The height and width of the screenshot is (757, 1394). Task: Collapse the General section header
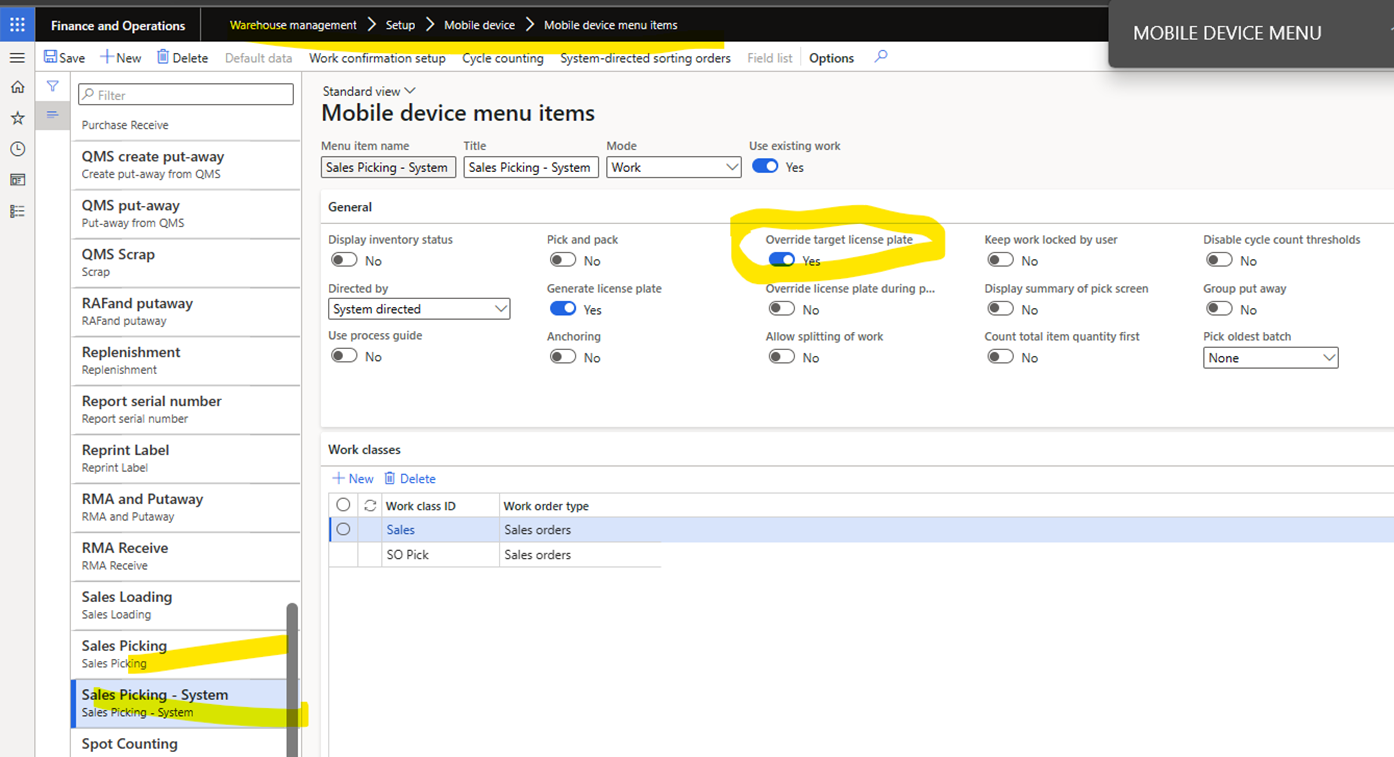(350, 207)
